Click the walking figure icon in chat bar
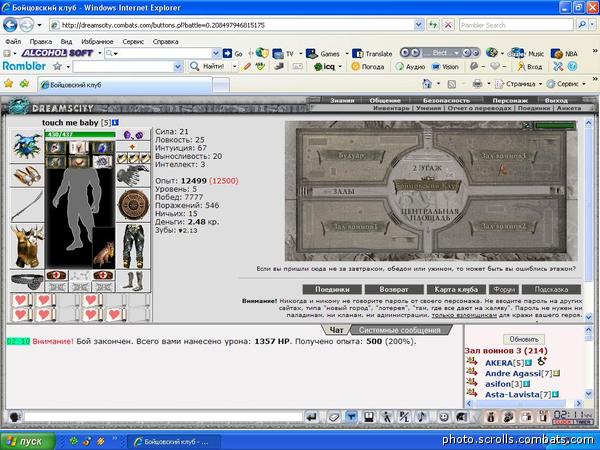 click(387, 417)
